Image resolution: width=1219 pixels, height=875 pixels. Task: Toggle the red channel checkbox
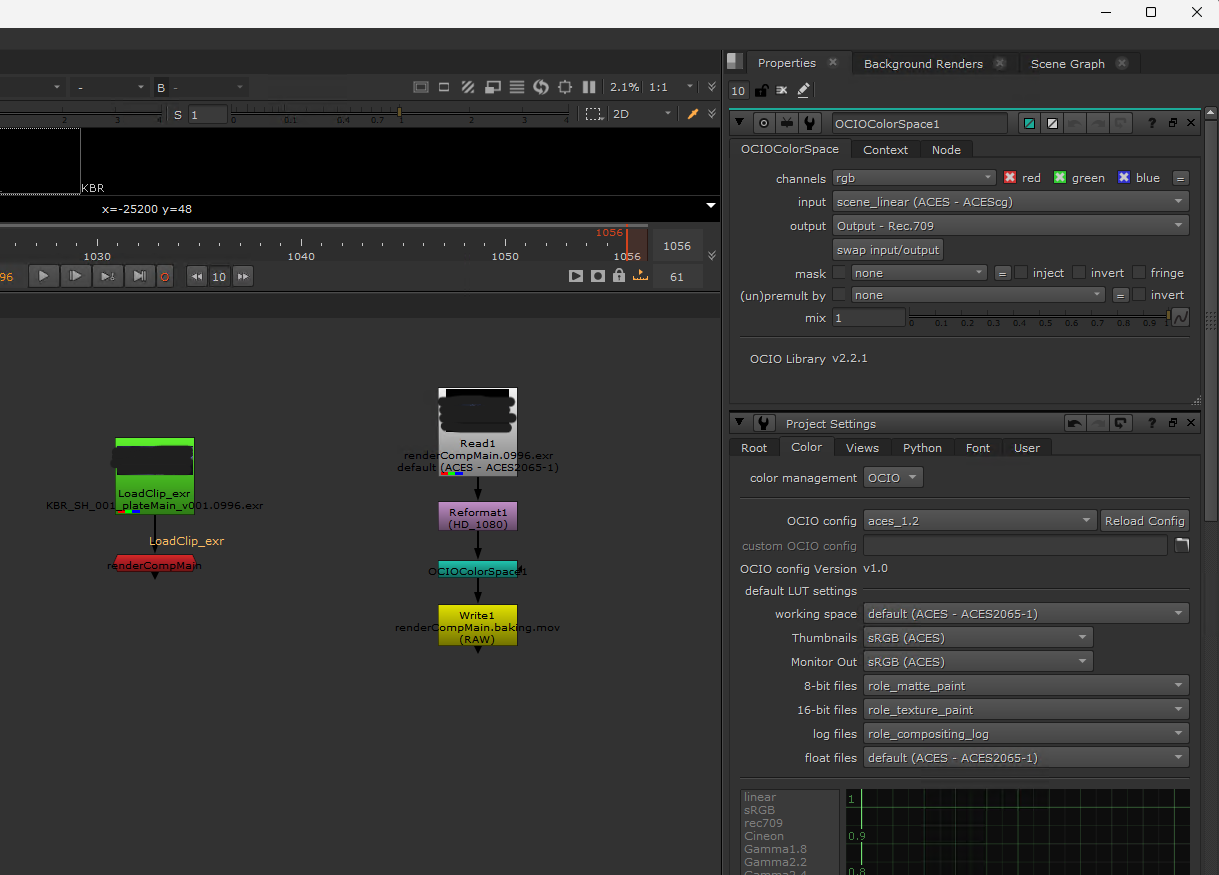pyautogui.click(x=1010, y=177)
